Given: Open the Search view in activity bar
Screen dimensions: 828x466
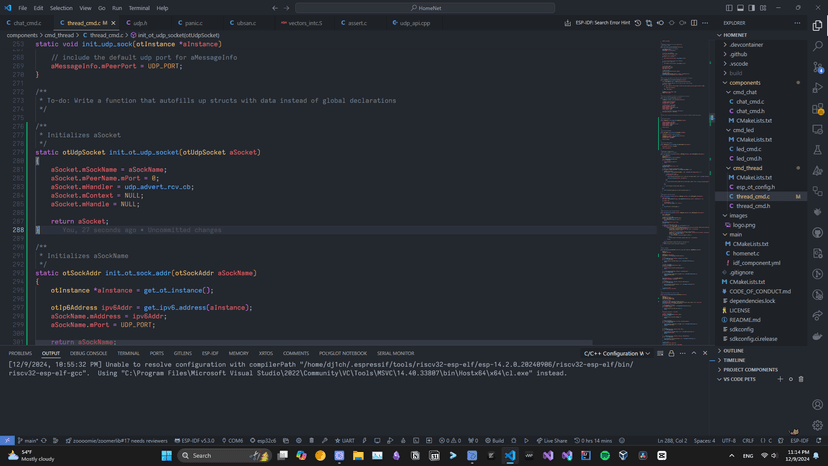Looking at the screenshot, I should pyautogui.click(x=817, y=46).
